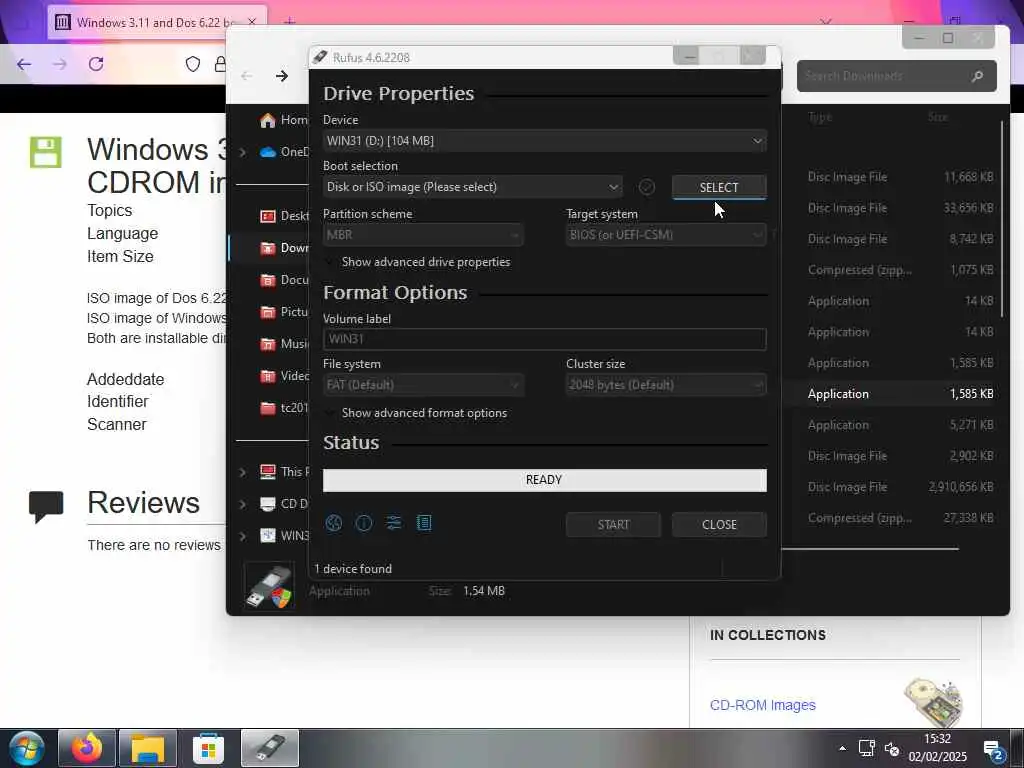Click SELECT to choose an ISO image
The height and width of the screenshot is (768, 1024).
[x=719, y=187]
